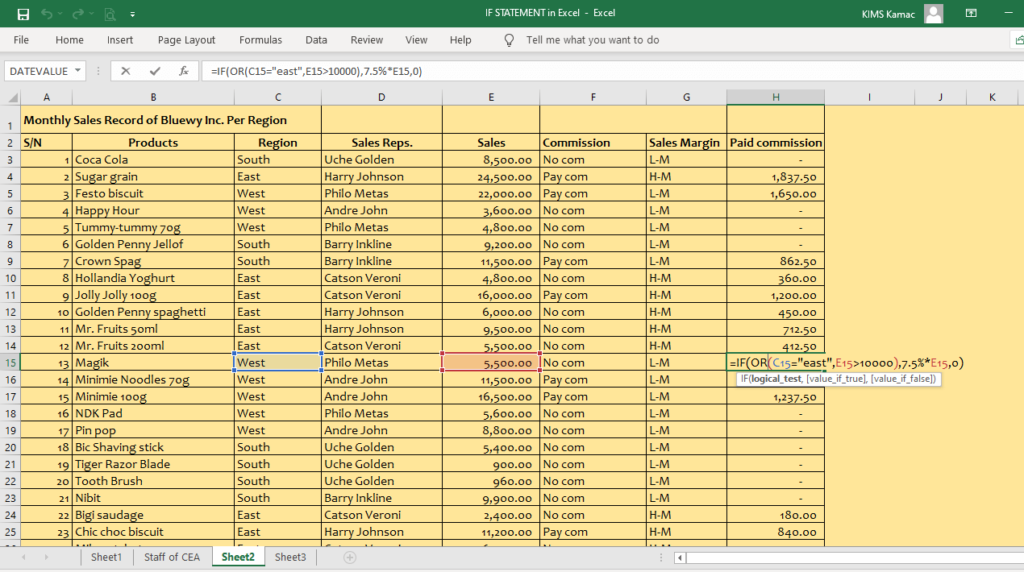Select column E header
The image size is (1024, 572).
491,97
